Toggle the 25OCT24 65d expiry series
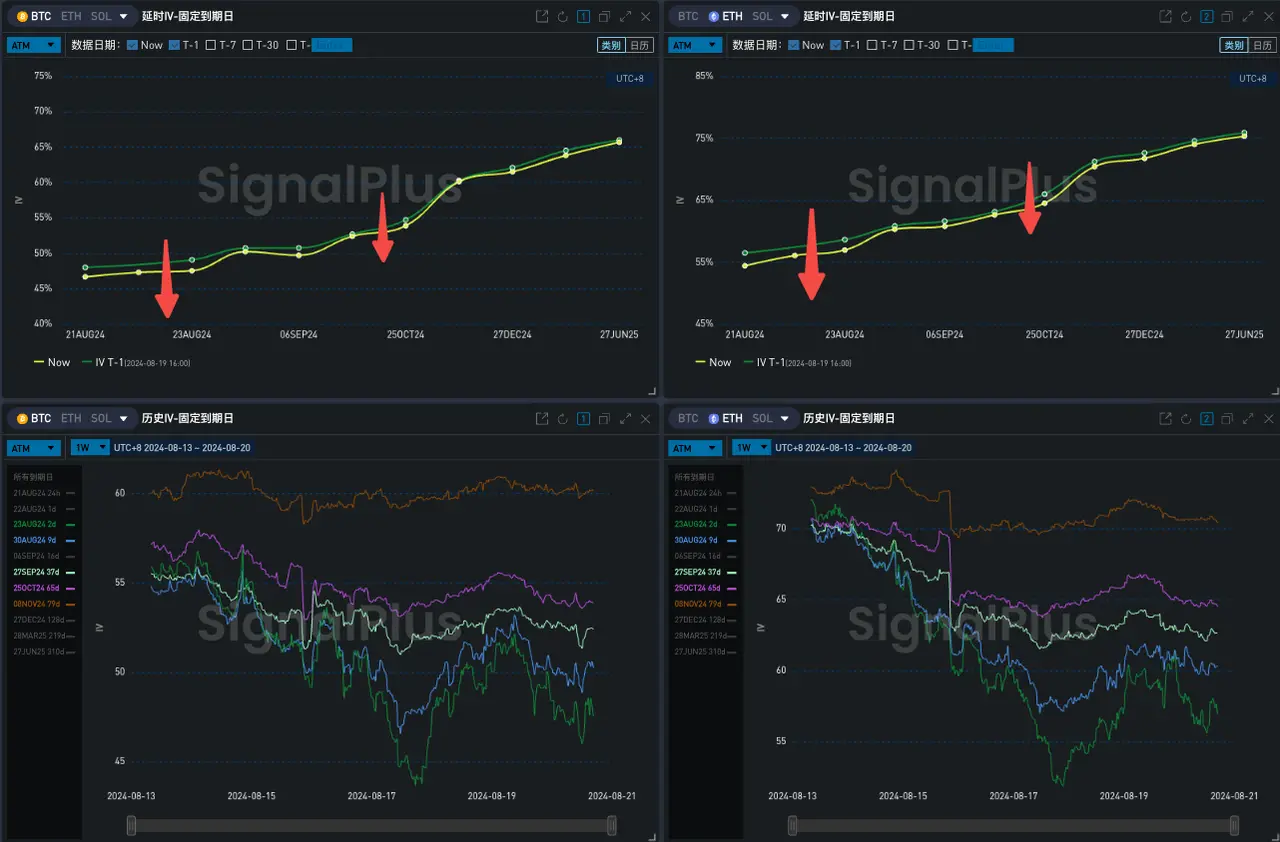Image resolution: width=1280 pixels, height=842 pixels. [35, 587]
